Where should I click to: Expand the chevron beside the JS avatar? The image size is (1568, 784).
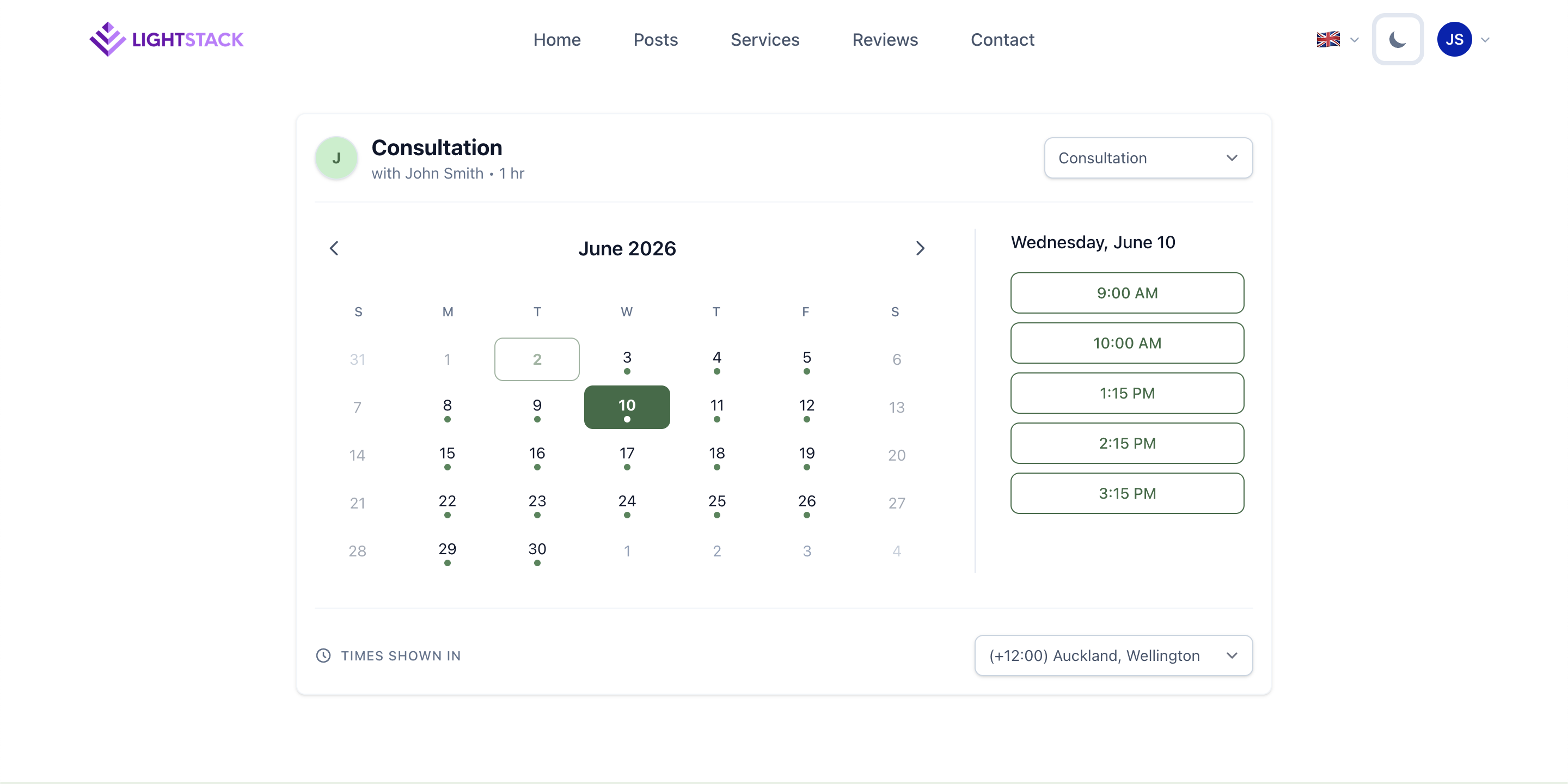[x=1485, y=40]
